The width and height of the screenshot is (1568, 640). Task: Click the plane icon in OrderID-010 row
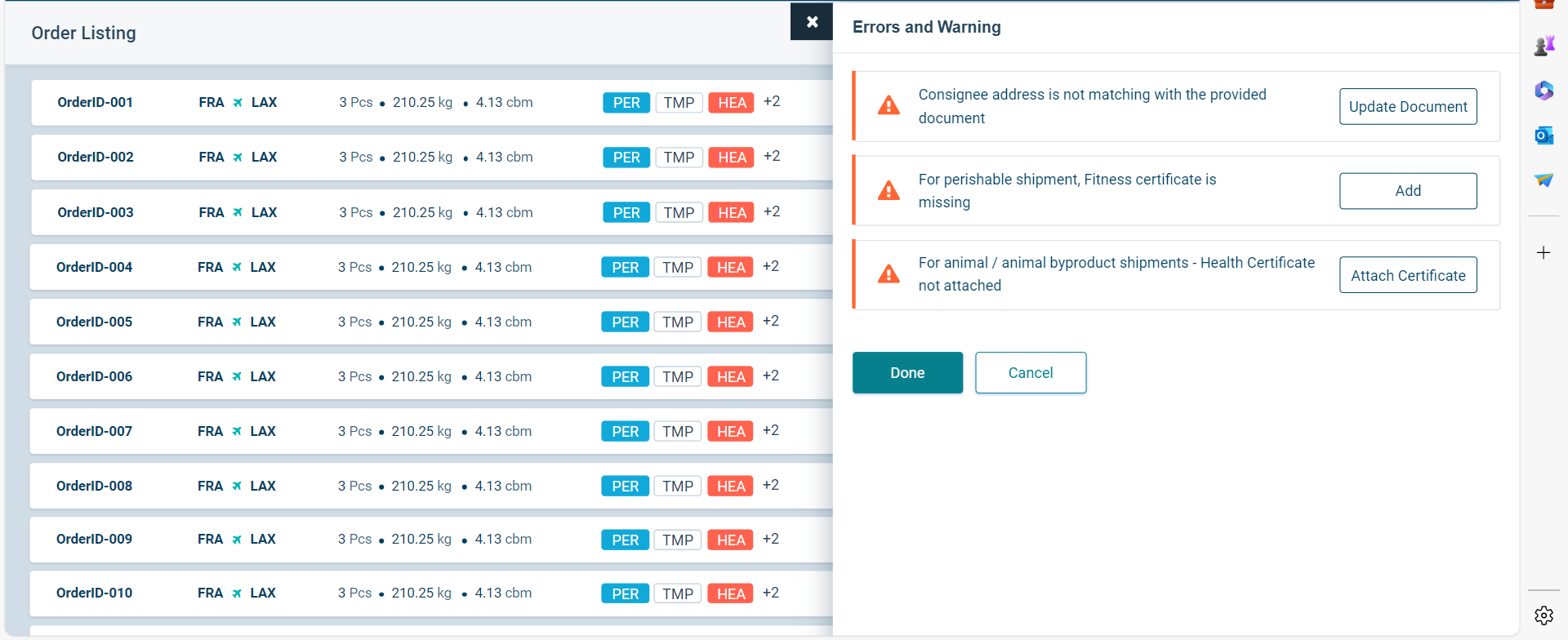click(237, 593)
